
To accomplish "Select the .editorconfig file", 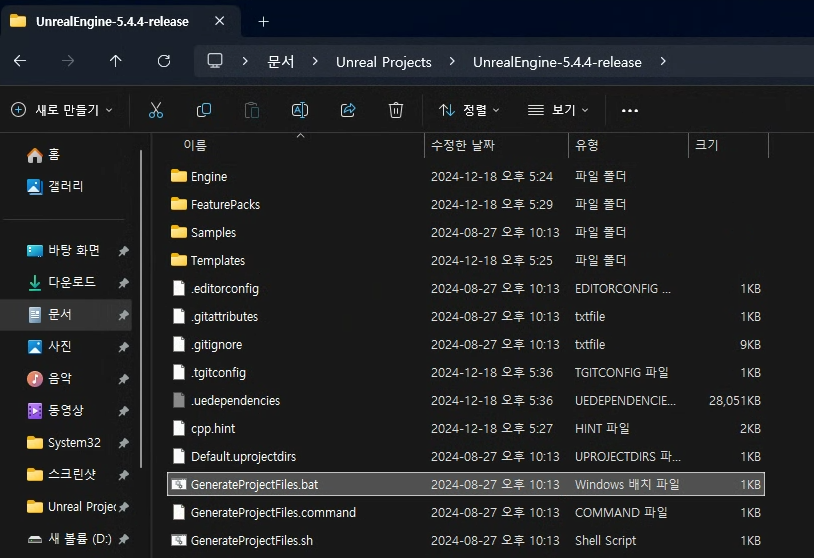I will [x=466, y=289].
